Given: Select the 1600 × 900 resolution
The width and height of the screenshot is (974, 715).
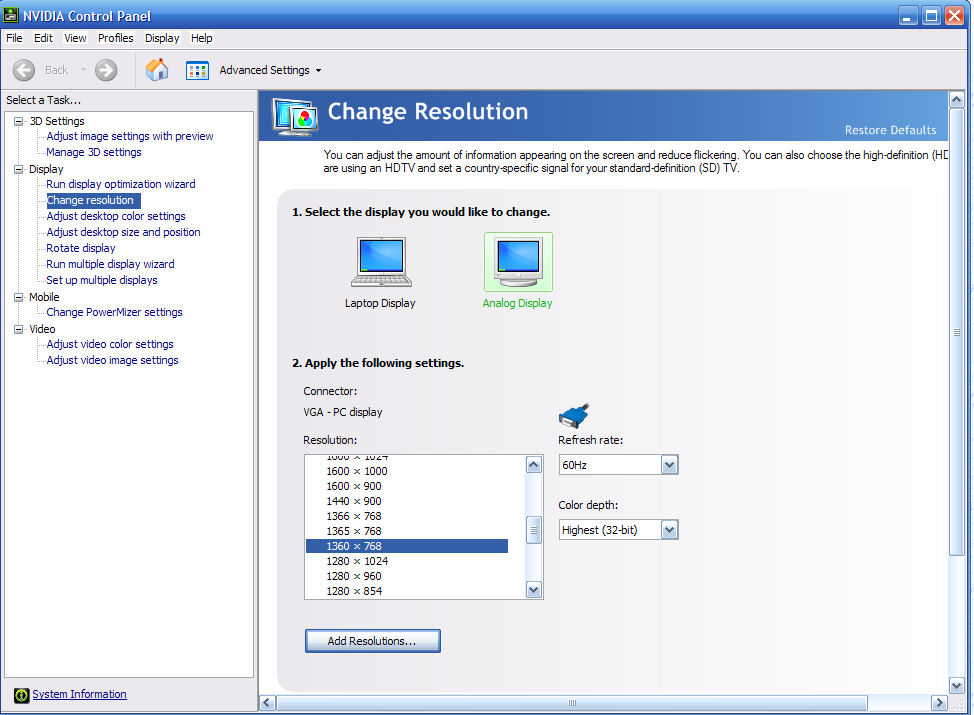Looking at the screenshot, I should [x=407, y=486].
